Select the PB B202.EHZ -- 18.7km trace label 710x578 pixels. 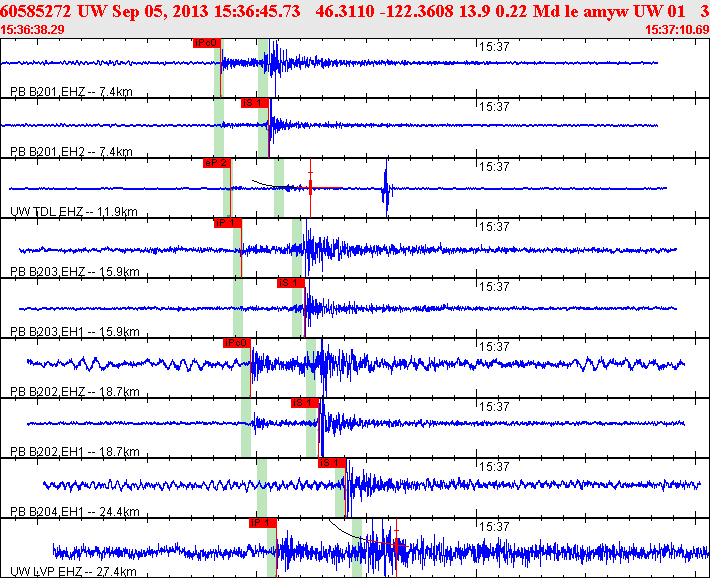[x=75, y=392]
